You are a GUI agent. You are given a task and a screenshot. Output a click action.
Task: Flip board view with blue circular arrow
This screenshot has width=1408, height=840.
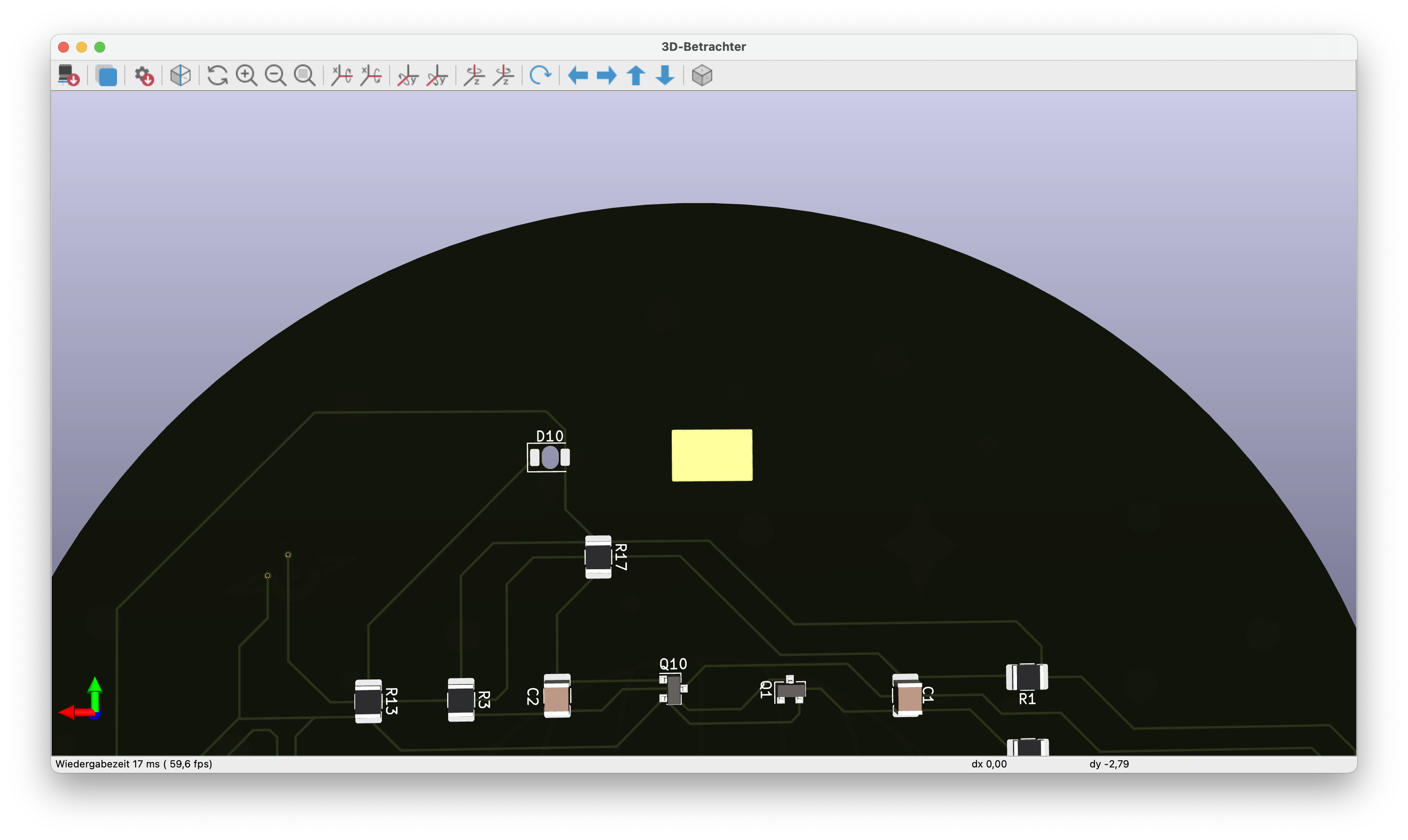pos(540,75)
